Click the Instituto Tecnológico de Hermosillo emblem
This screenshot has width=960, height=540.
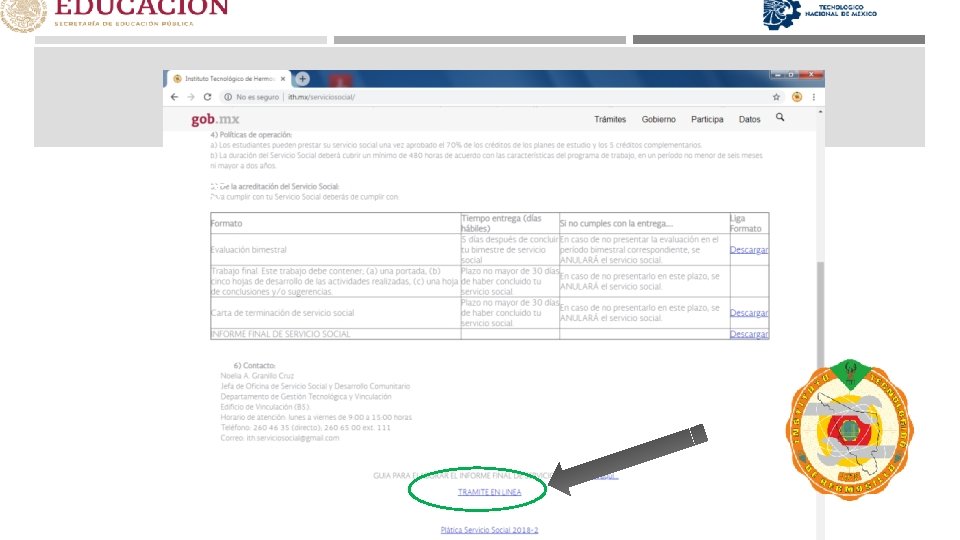pyautogui.click(x=849, y=429)
